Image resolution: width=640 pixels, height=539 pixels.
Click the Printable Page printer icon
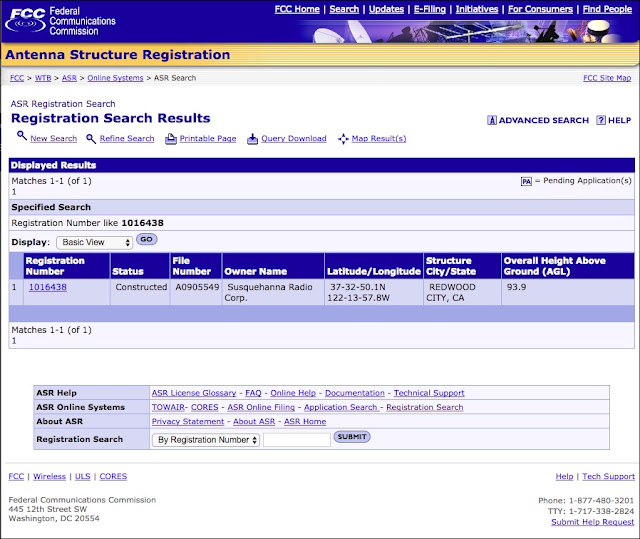point(171,139)
